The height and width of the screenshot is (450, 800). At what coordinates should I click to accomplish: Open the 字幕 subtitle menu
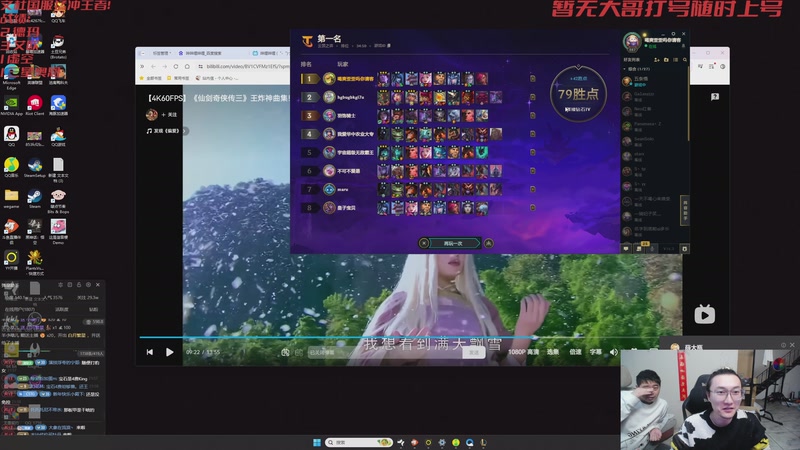[x=595, y=352]
